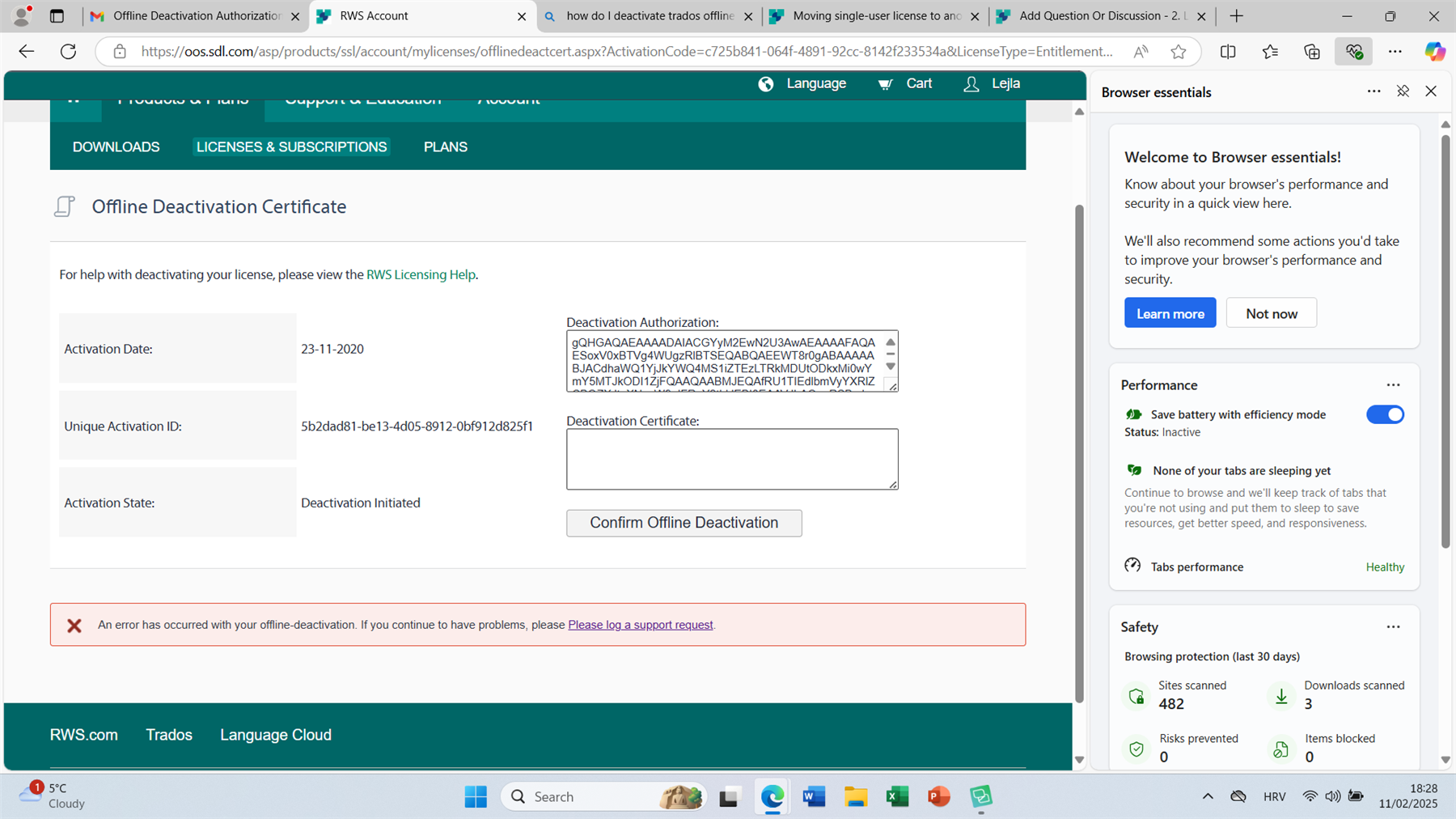Open the DOWNLOADS menu item
The height and width of the screenshot is (819, 1456).
pyautogui.click(x=116, y=146)
